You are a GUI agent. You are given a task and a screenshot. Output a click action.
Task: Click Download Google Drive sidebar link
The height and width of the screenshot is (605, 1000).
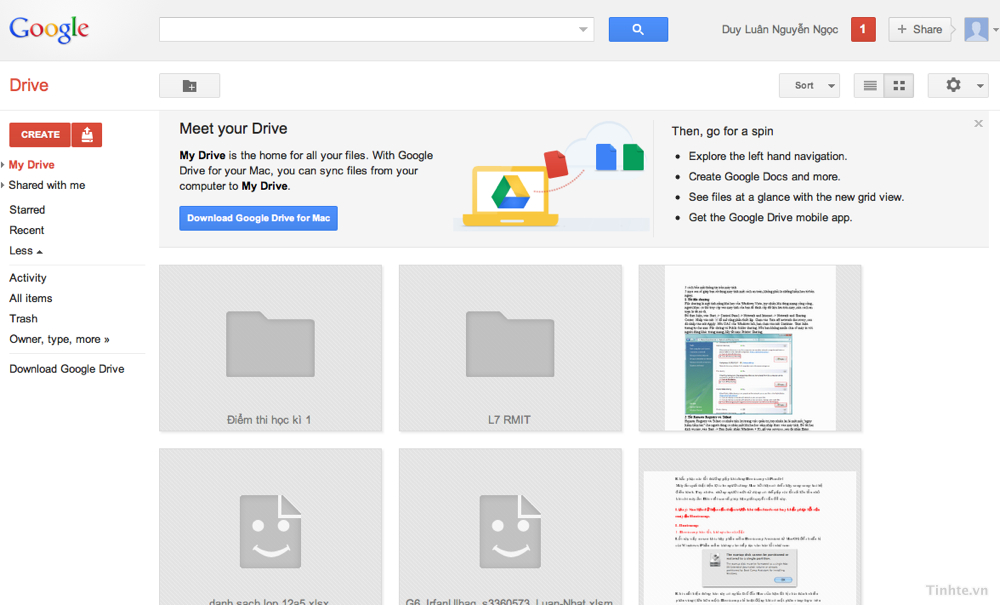click(x=66, y=369)
